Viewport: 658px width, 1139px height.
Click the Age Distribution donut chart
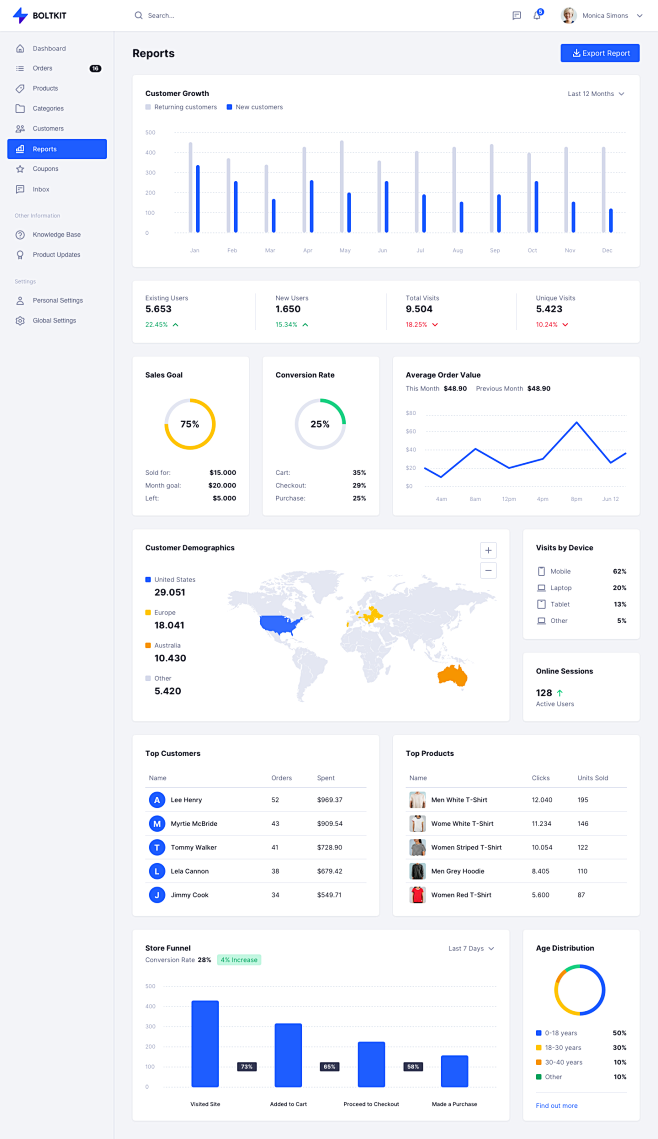(580, 990)
